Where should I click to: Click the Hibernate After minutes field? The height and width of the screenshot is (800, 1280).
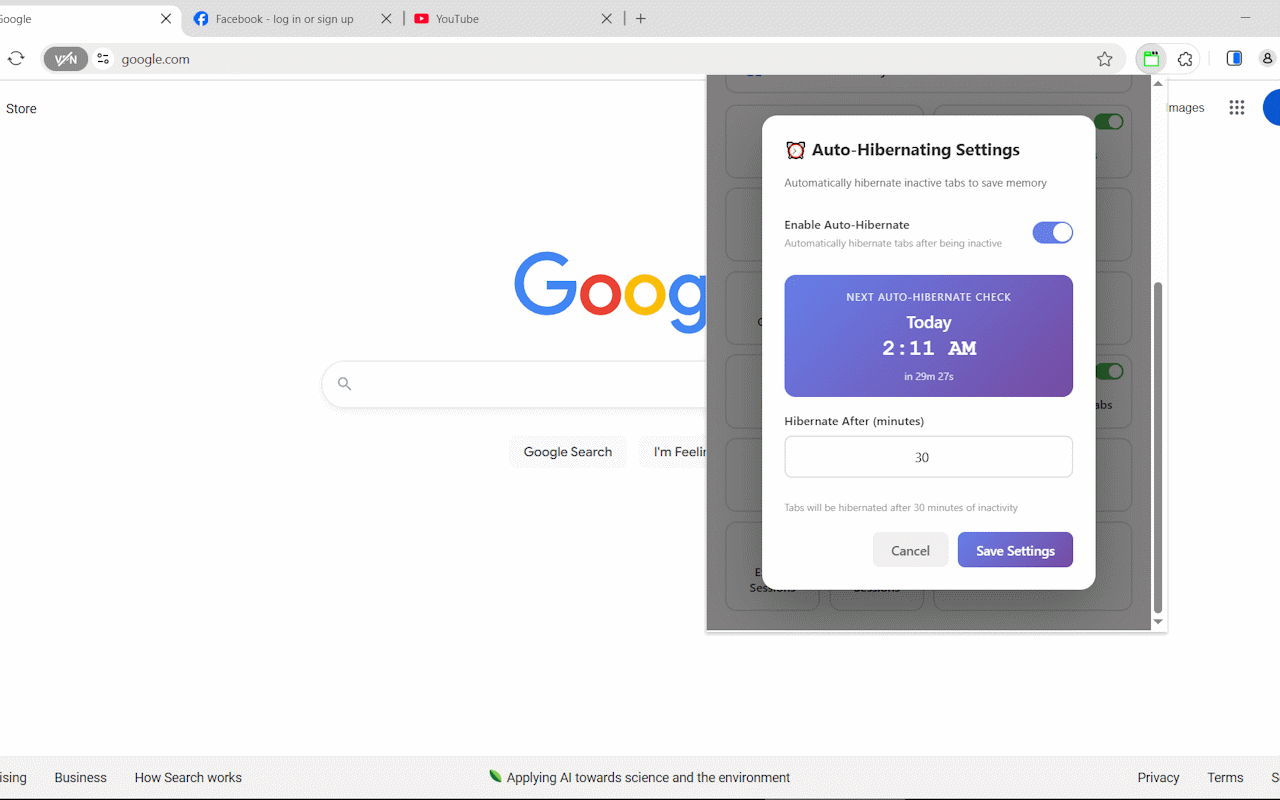928,457
